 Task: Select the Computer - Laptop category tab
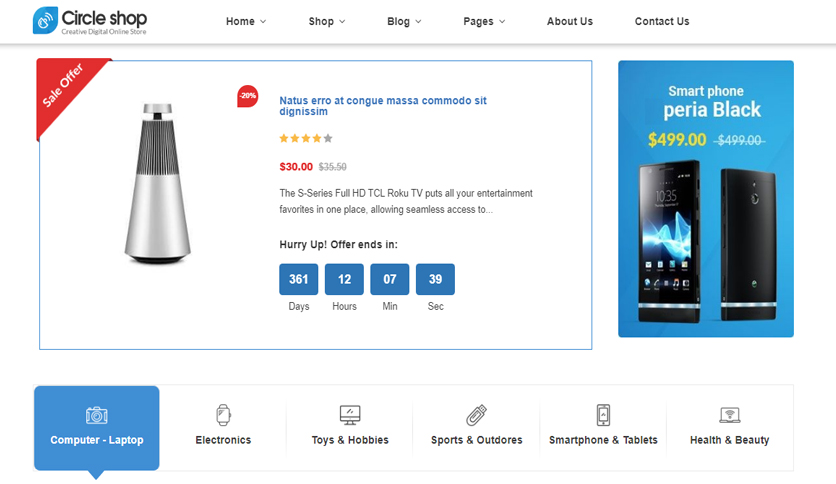tap(97, 428)
